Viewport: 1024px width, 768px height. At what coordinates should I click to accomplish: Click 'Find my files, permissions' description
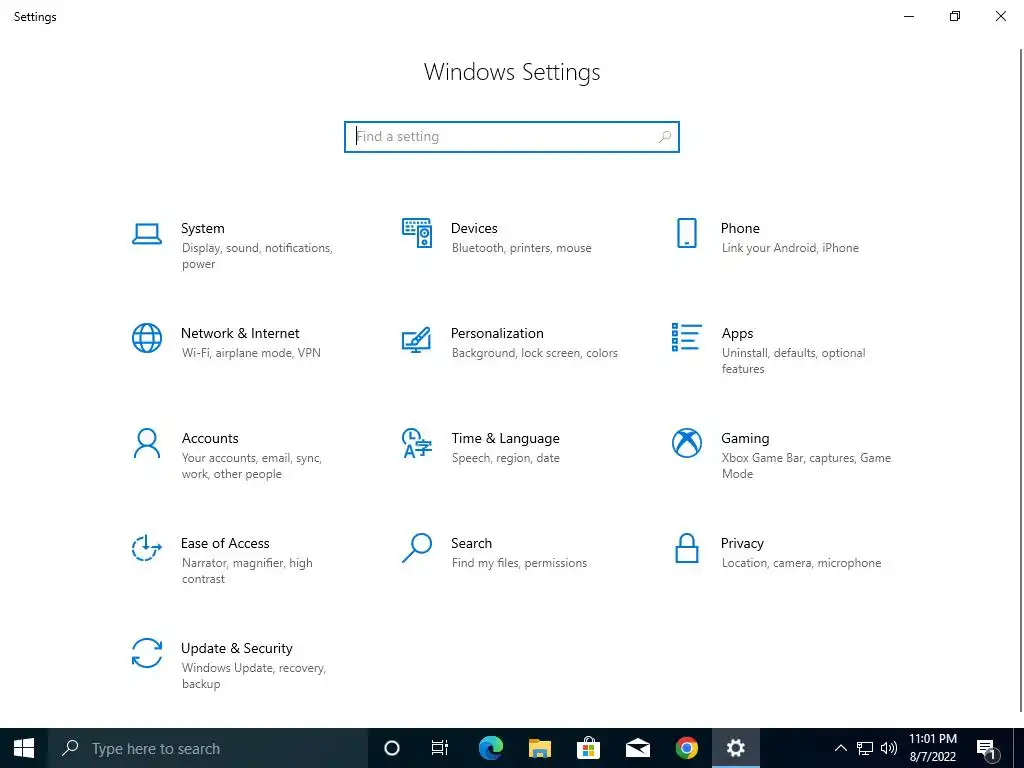(x=519, y=563)
